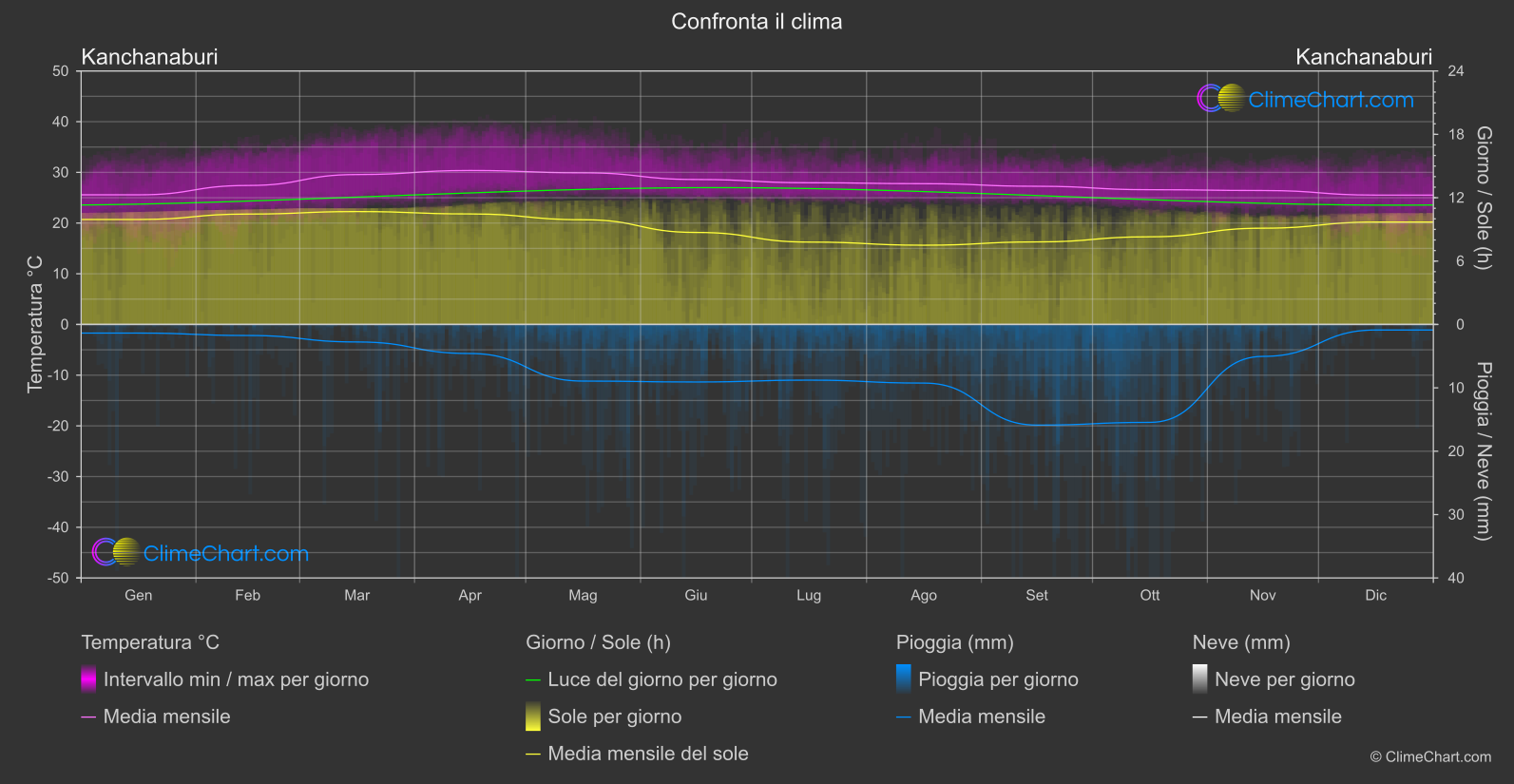Click the 'Pioggia per giorno' blue swatch
This screenshot has width=1514, height=784.
point(904,679)
